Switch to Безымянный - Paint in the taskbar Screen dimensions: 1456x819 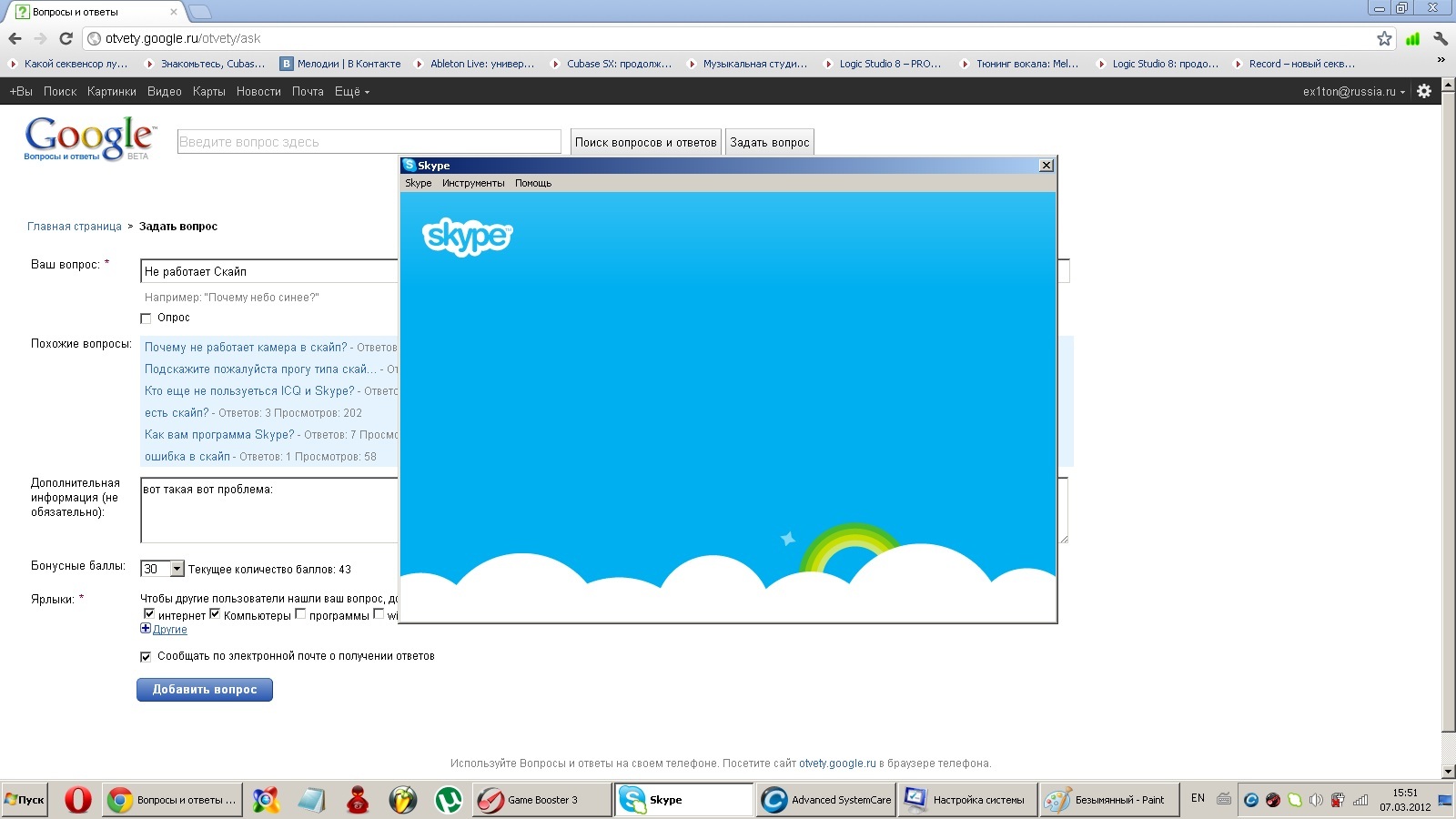1110,800
